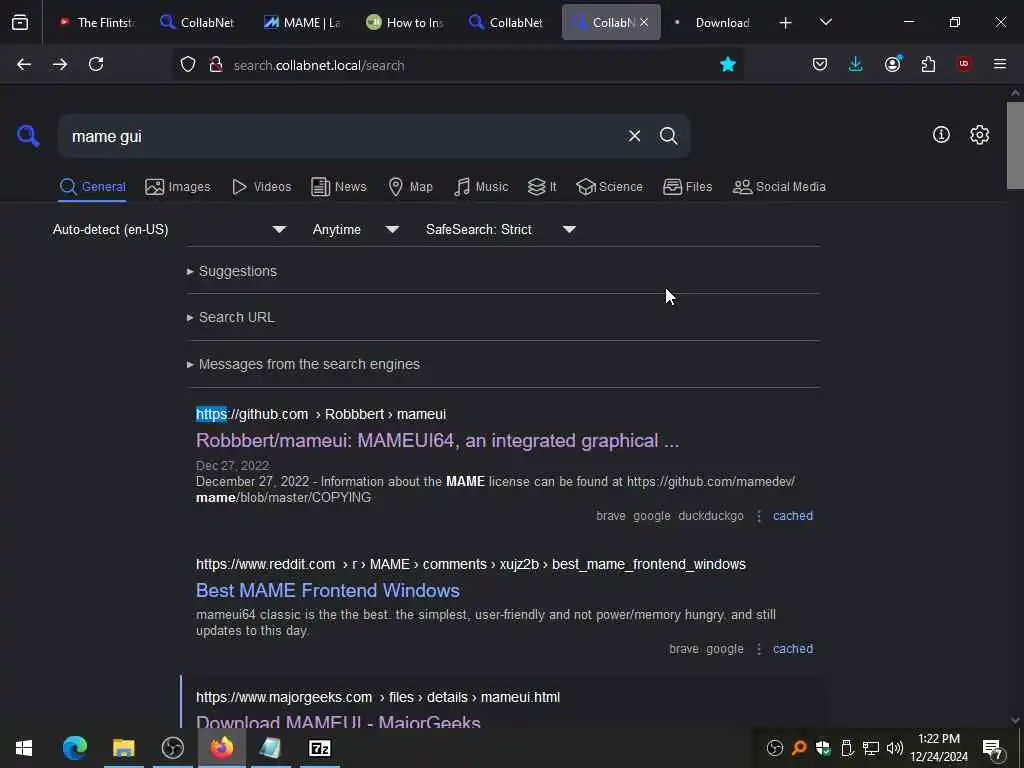Open File Explorer from taskbar

(x=123, y=748)
